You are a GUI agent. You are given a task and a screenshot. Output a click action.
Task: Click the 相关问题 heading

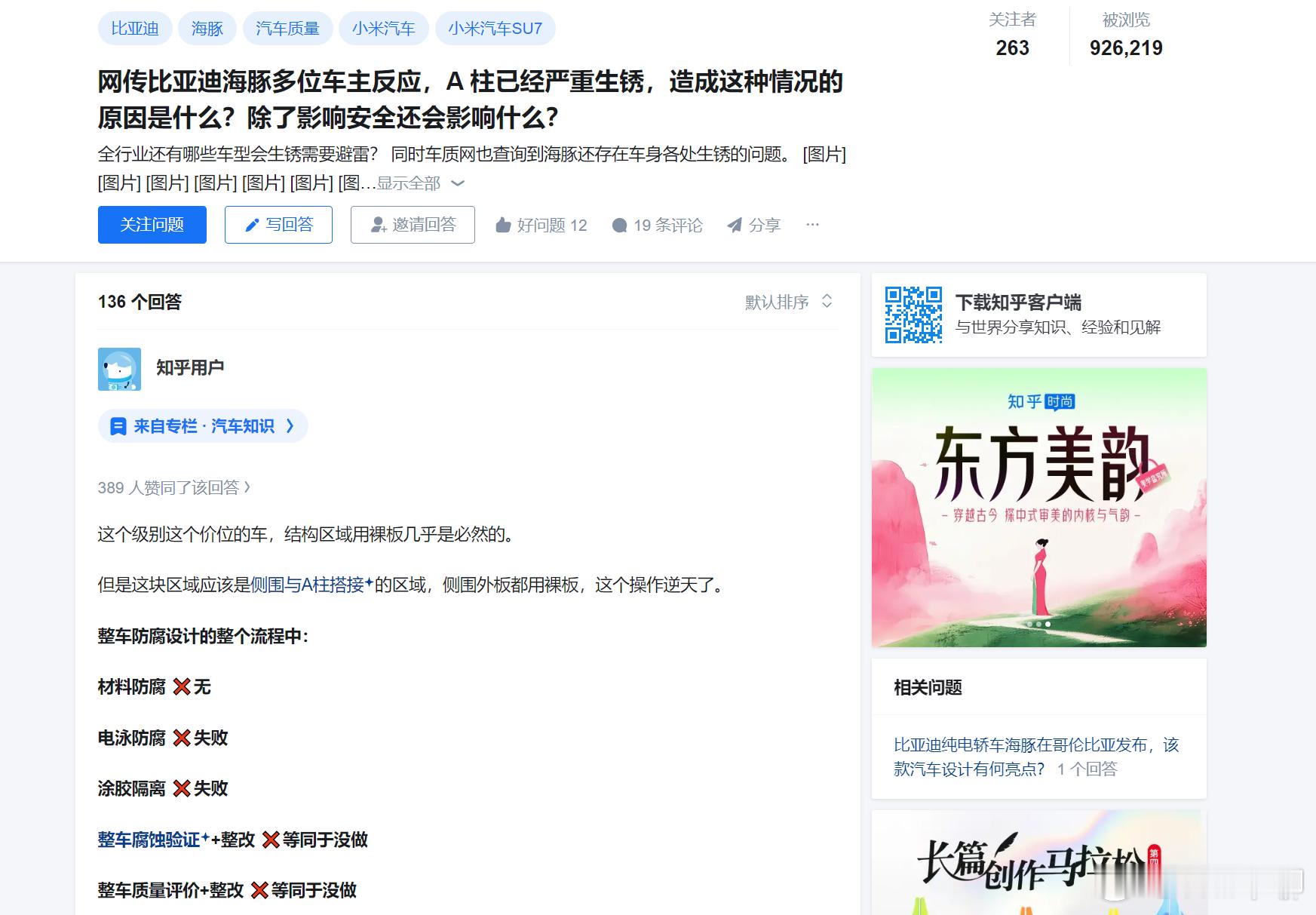point(928,688)
